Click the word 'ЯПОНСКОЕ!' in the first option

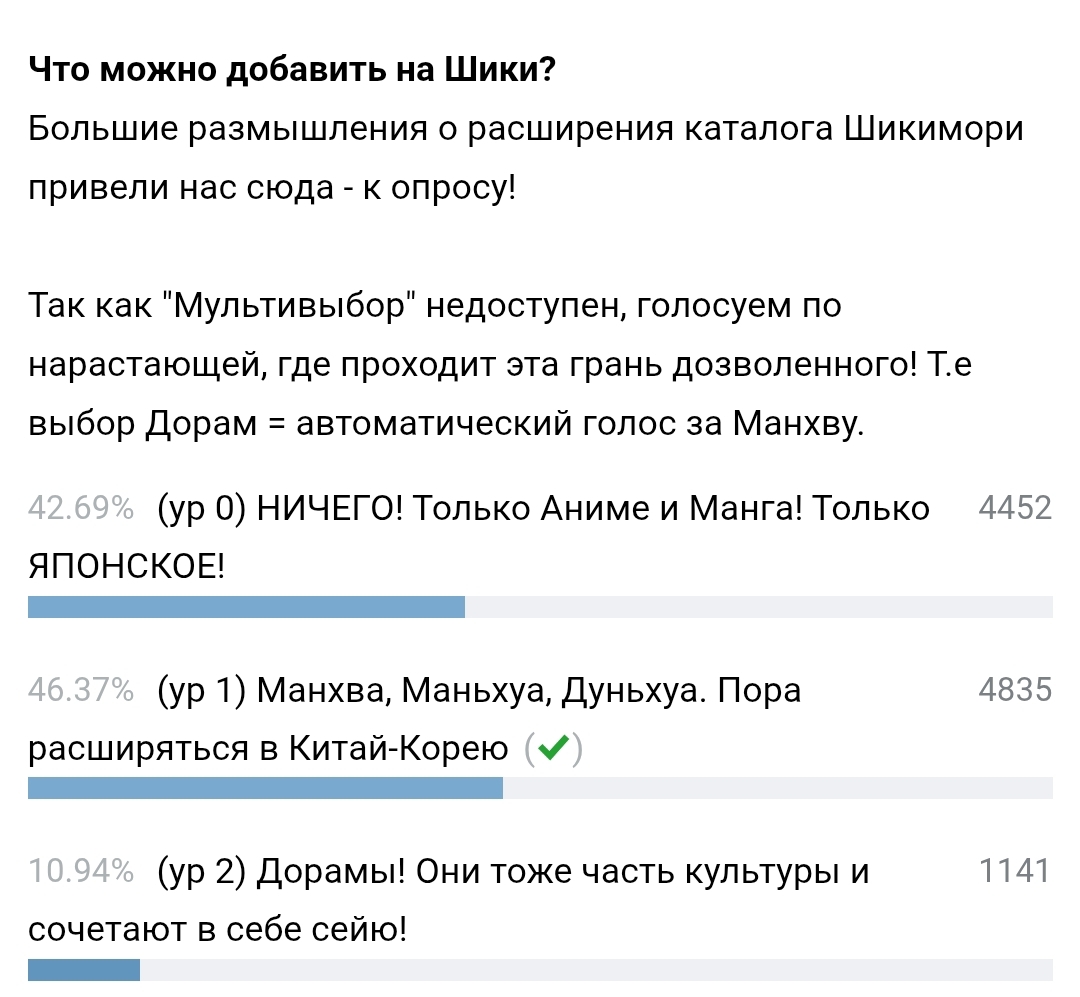coord(127,567)
